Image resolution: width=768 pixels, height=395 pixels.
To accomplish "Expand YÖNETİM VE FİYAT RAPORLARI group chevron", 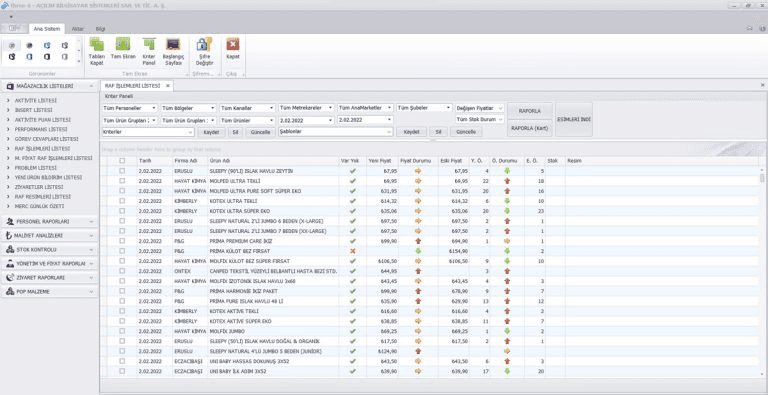I will (92, 264).
